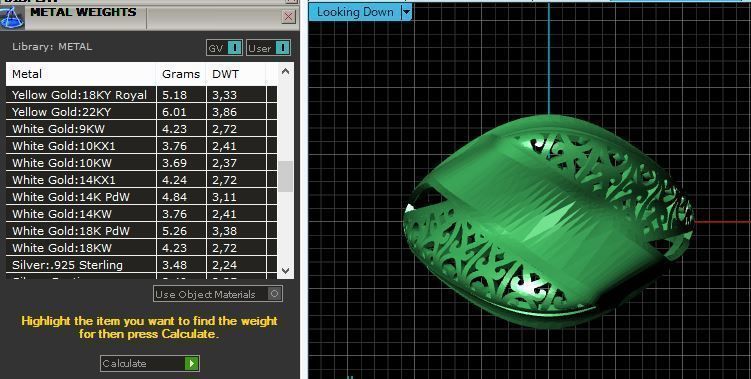The width and height of the screenshot is (751, 379).
Task: Select the White Gold:10KX1 row
Action: (x=142, y=146)
